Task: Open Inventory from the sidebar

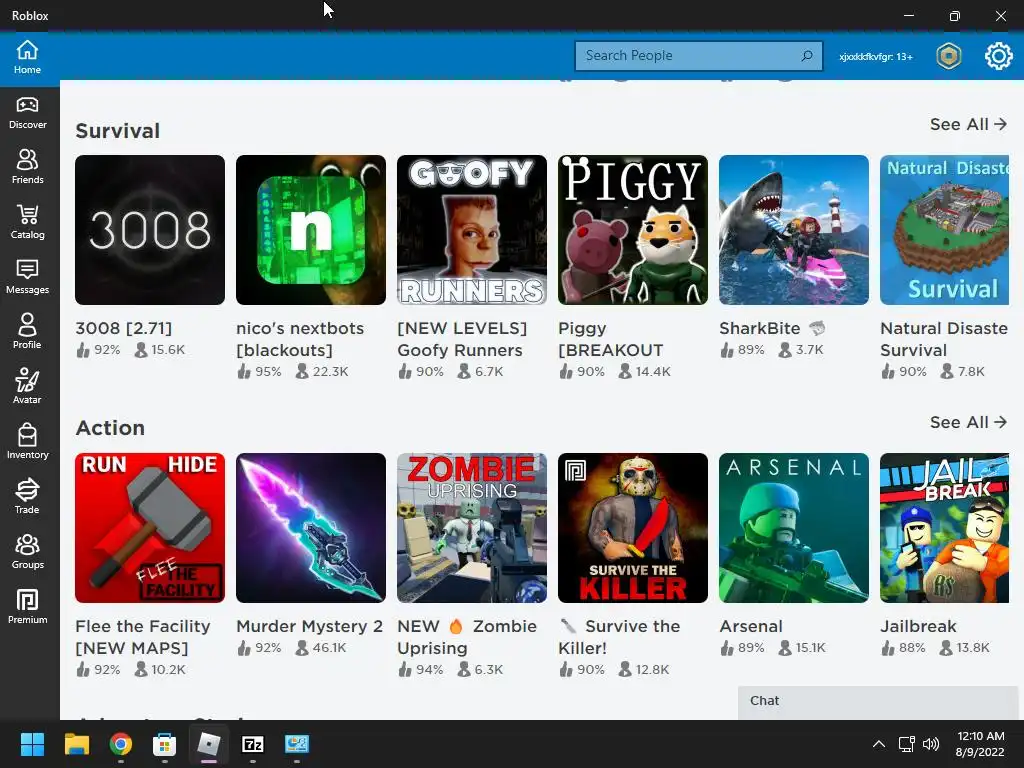Action: 27,441
